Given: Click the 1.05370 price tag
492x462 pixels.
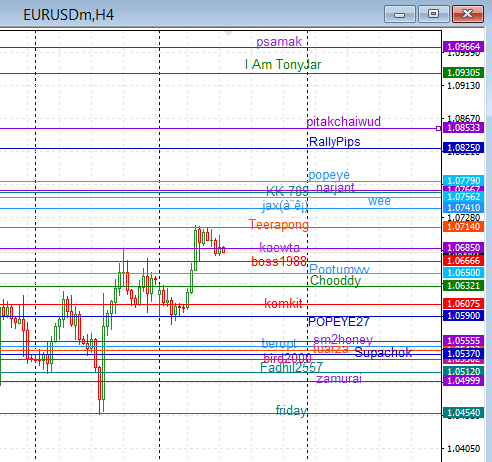Looking at the screenshot, I should click(x=463, y=354).
